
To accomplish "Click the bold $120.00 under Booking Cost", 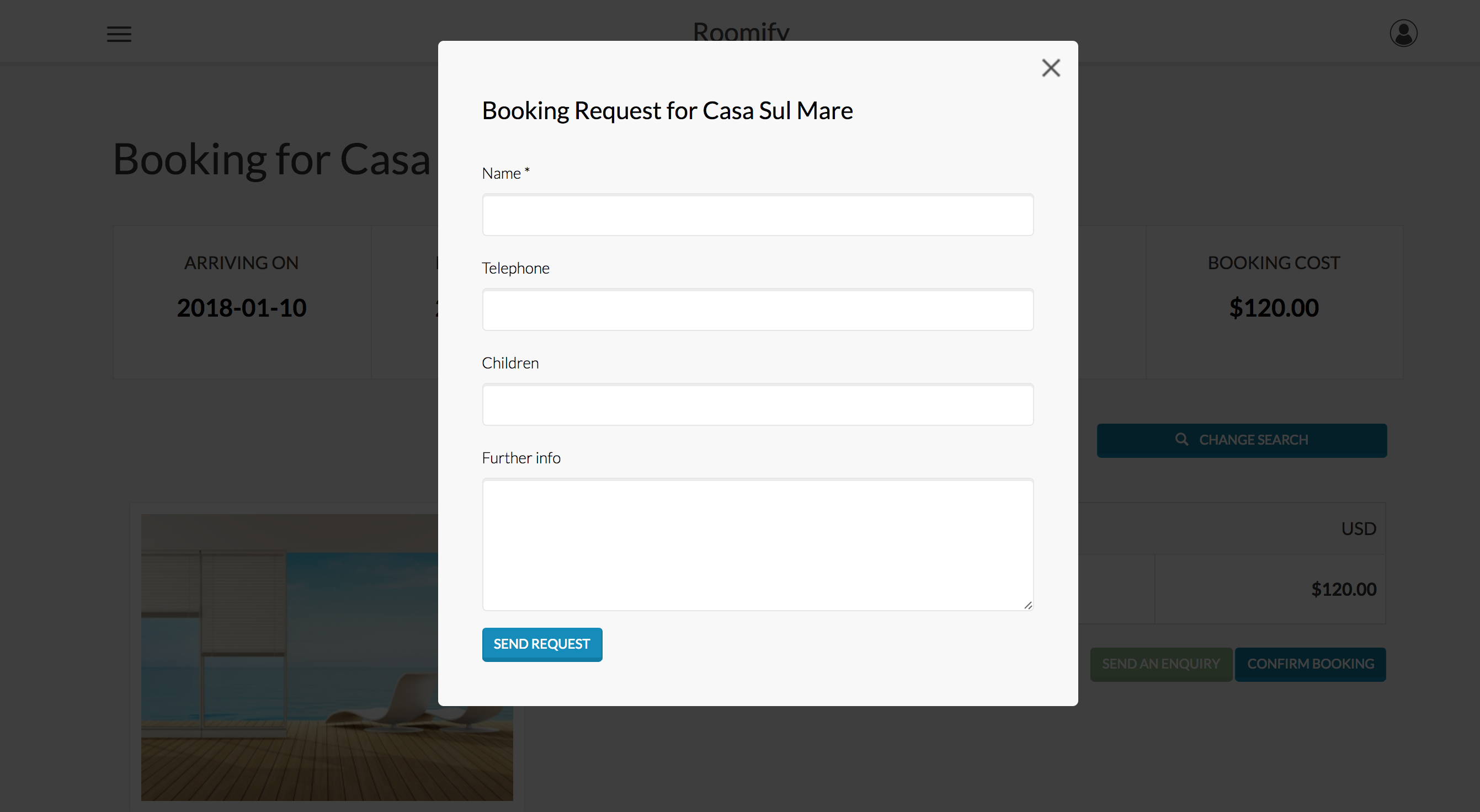I will pos(1274,308).
